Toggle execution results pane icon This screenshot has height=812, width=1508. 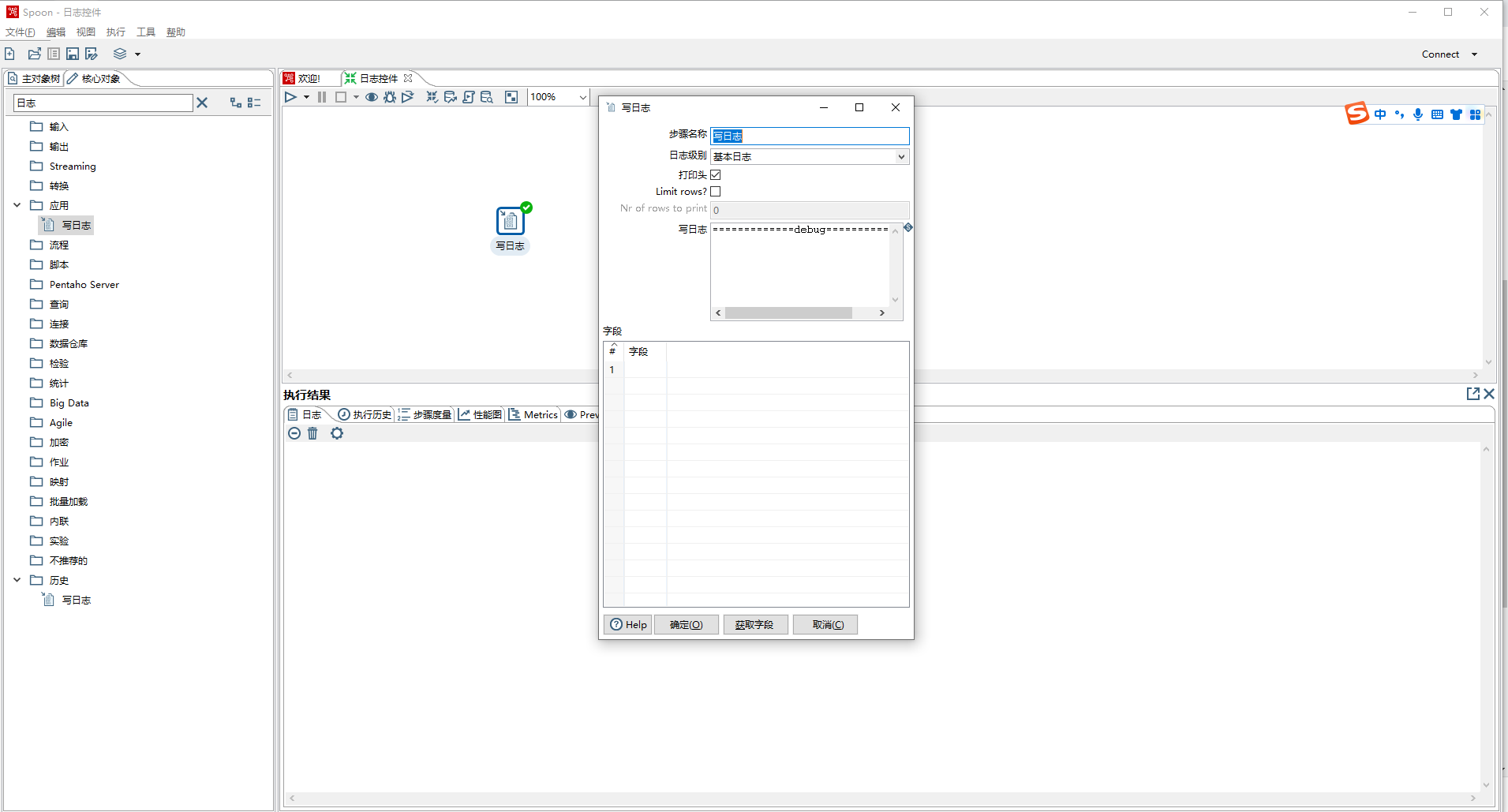coord(511,97)
